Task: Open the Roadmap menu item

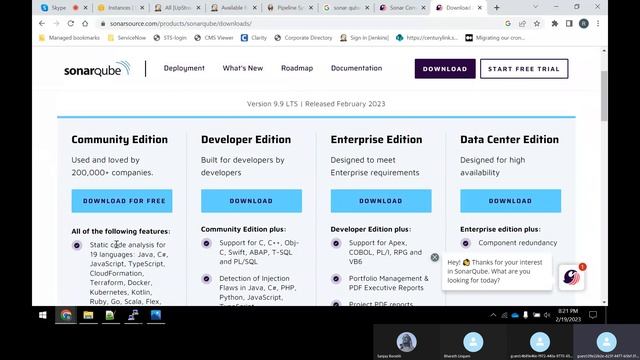Action: pyautogui.click(x=297, y=68)
